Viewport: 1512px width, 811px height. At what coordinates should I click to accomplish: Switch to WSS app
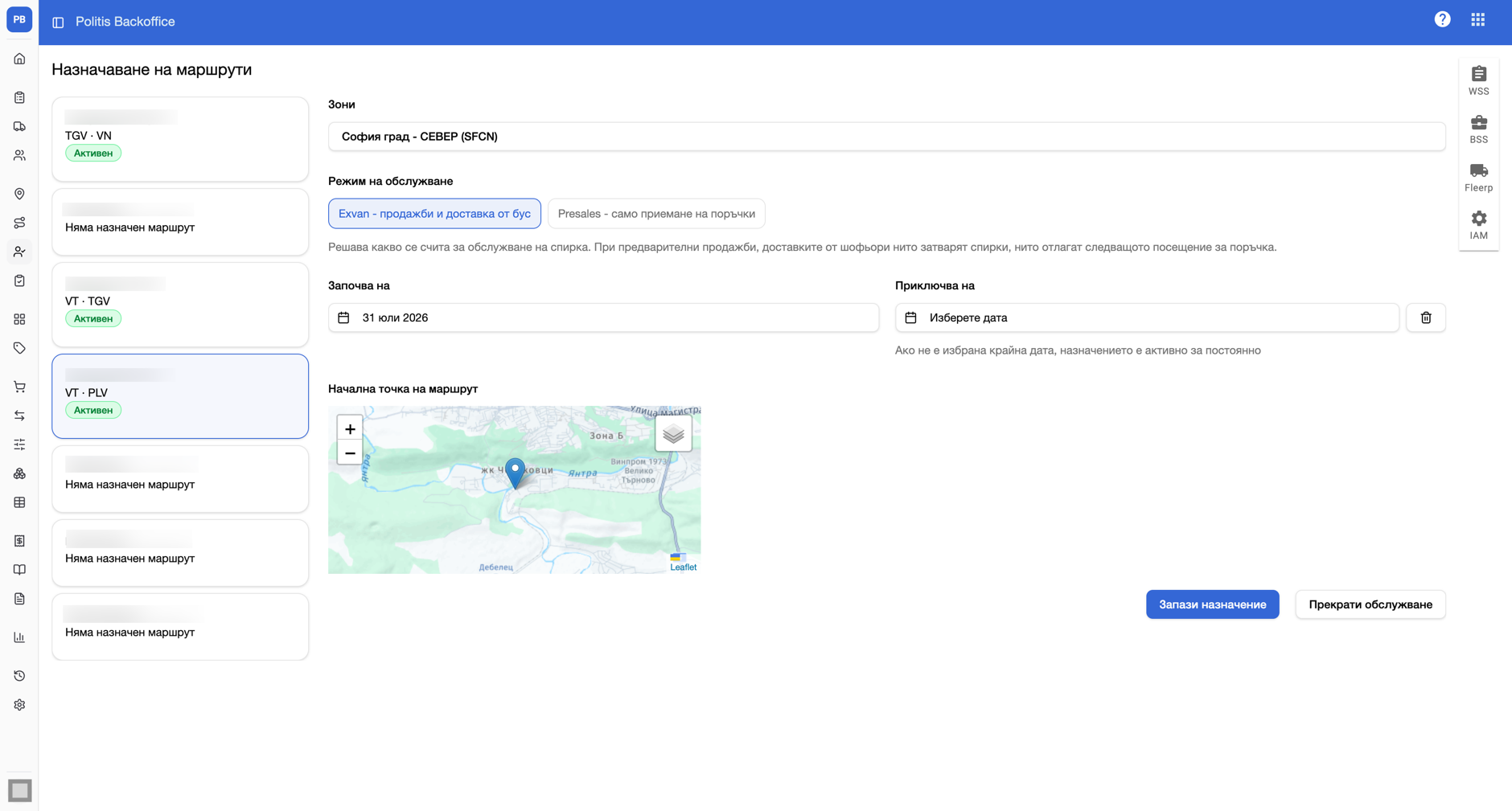coord(1478,80)
